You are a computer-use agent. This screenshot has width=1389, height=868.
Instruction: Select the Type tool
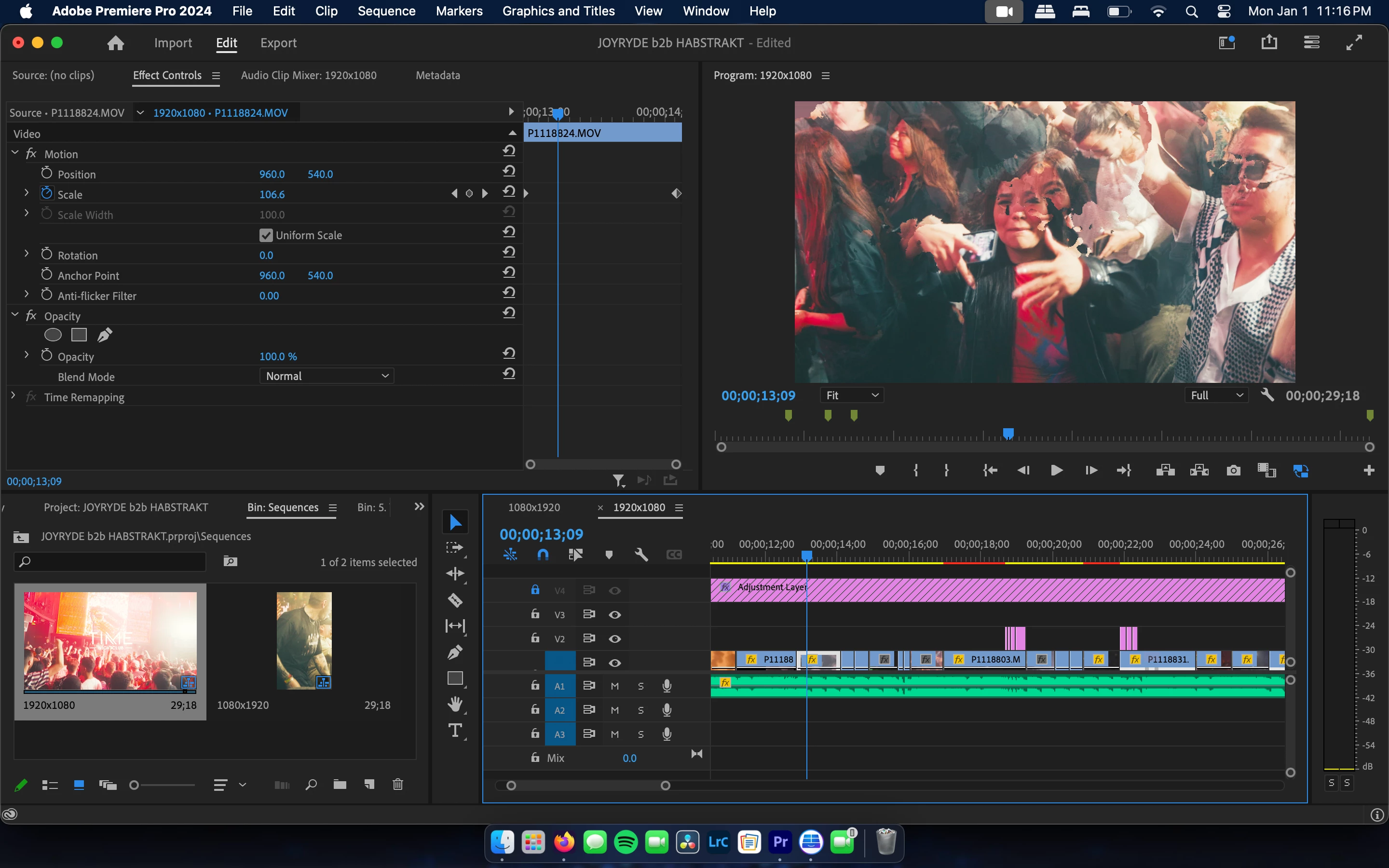coord(455,730)
